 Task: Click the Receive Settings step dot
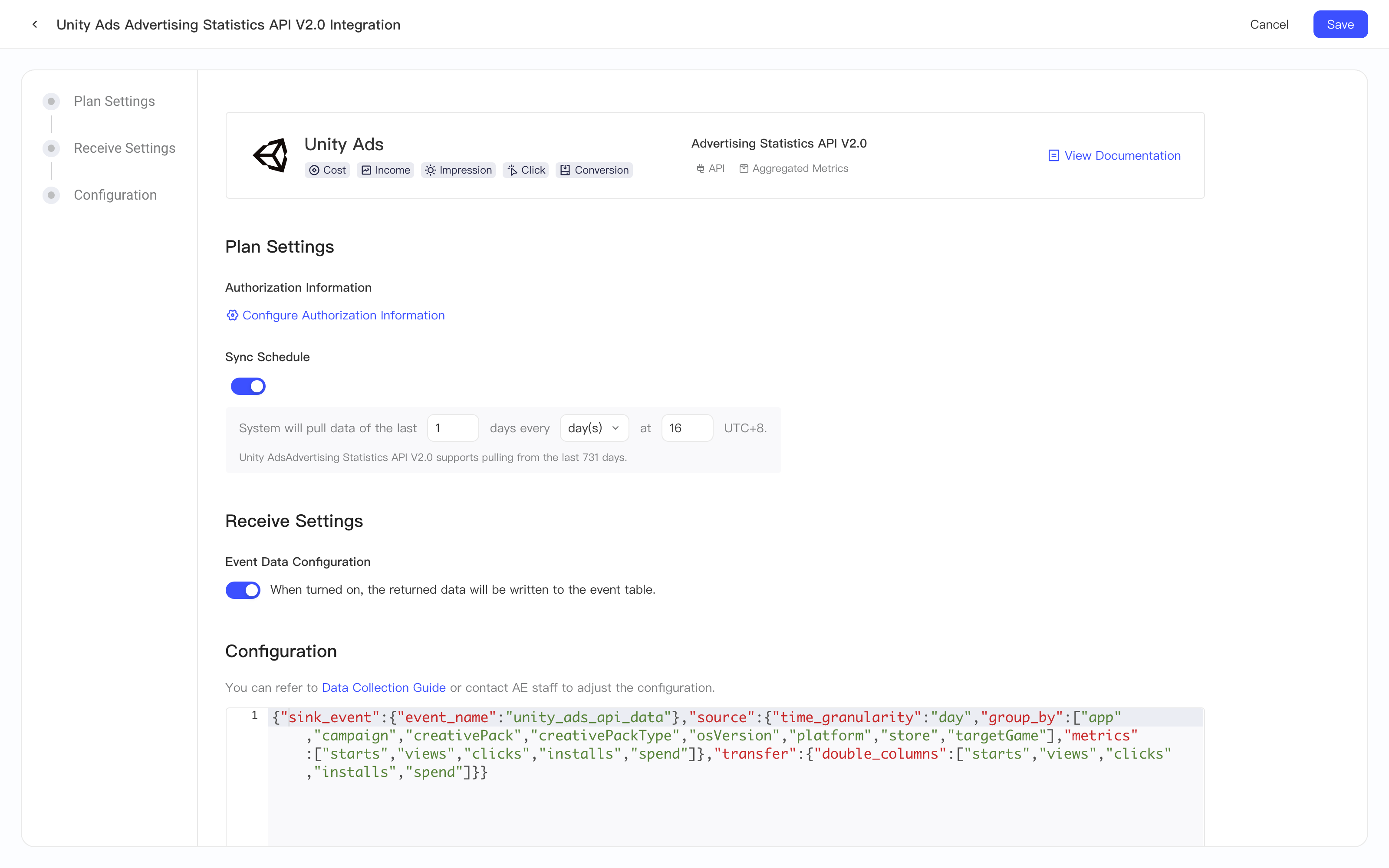pyautogui.click(x=51, y=148)
